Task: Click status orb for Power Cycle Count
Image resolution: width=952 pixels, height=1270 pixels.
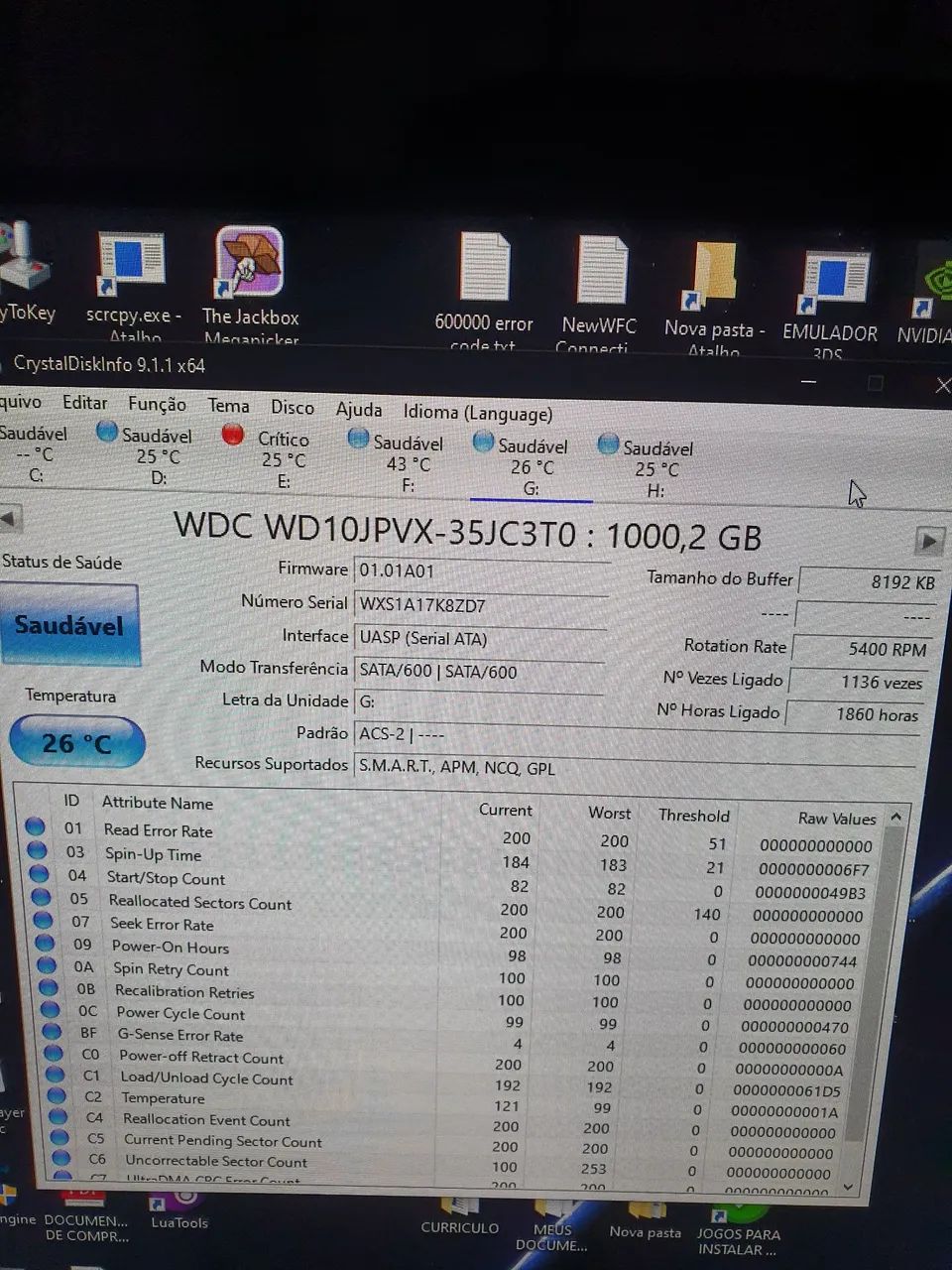Action: click(51, 1009)
